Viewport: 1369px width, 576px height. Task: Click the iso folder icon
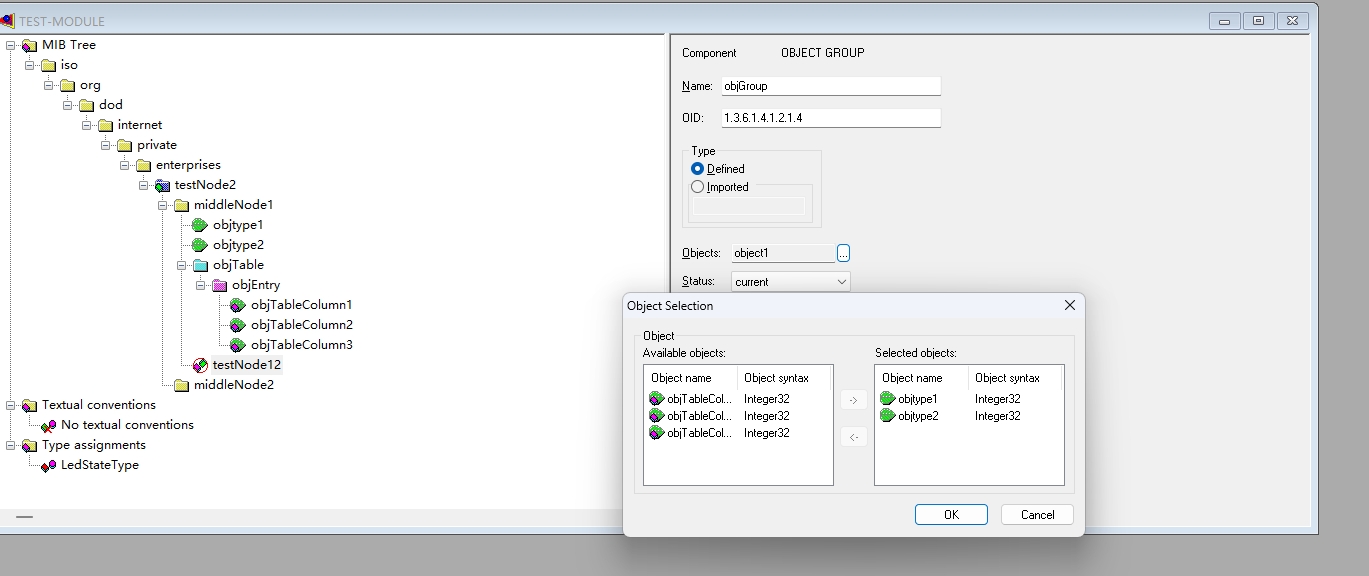pyautogui.click(x=48, y=65)
